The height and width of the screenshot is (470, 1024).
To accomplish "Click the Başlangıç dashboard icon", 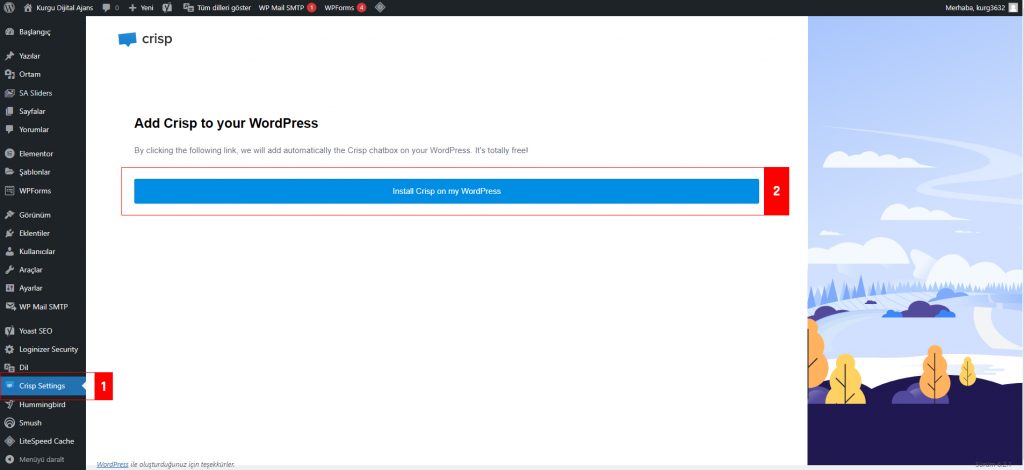I will click(x=9, y=32).
